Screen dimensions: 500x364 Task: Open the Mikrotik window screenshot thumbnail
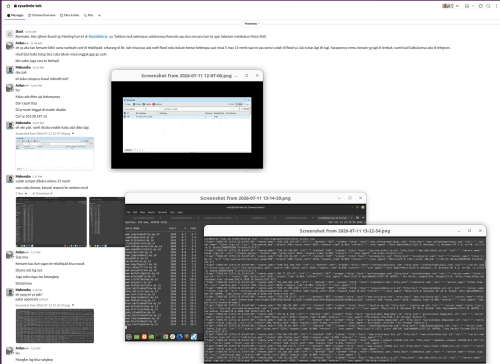(55, 153)
